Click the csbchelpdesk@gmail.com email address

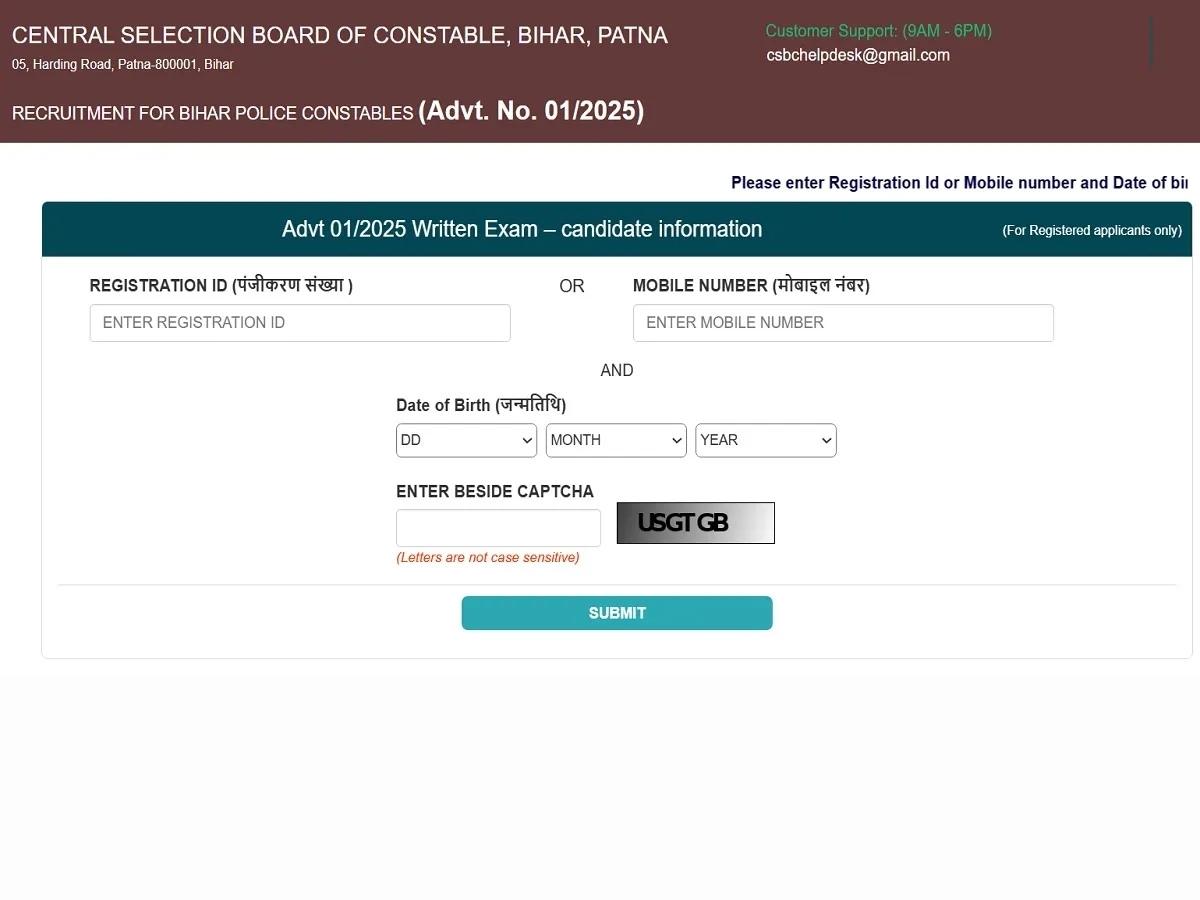(x=858, y=55)
